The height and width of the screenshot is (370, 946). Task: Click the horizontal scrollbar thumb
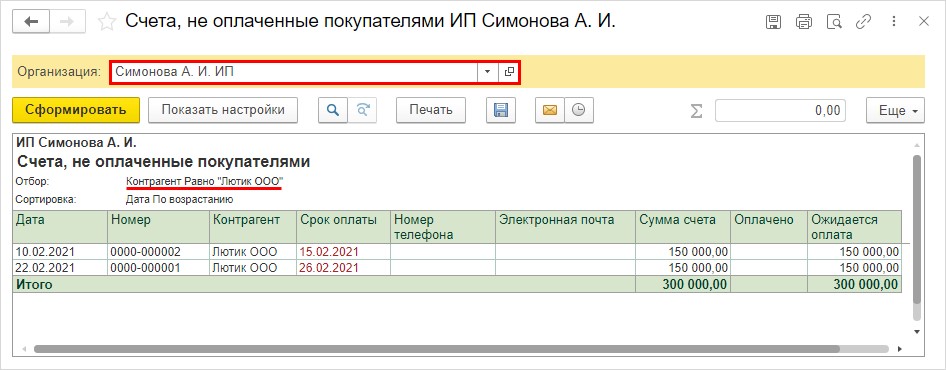click(x=436, y=349)
